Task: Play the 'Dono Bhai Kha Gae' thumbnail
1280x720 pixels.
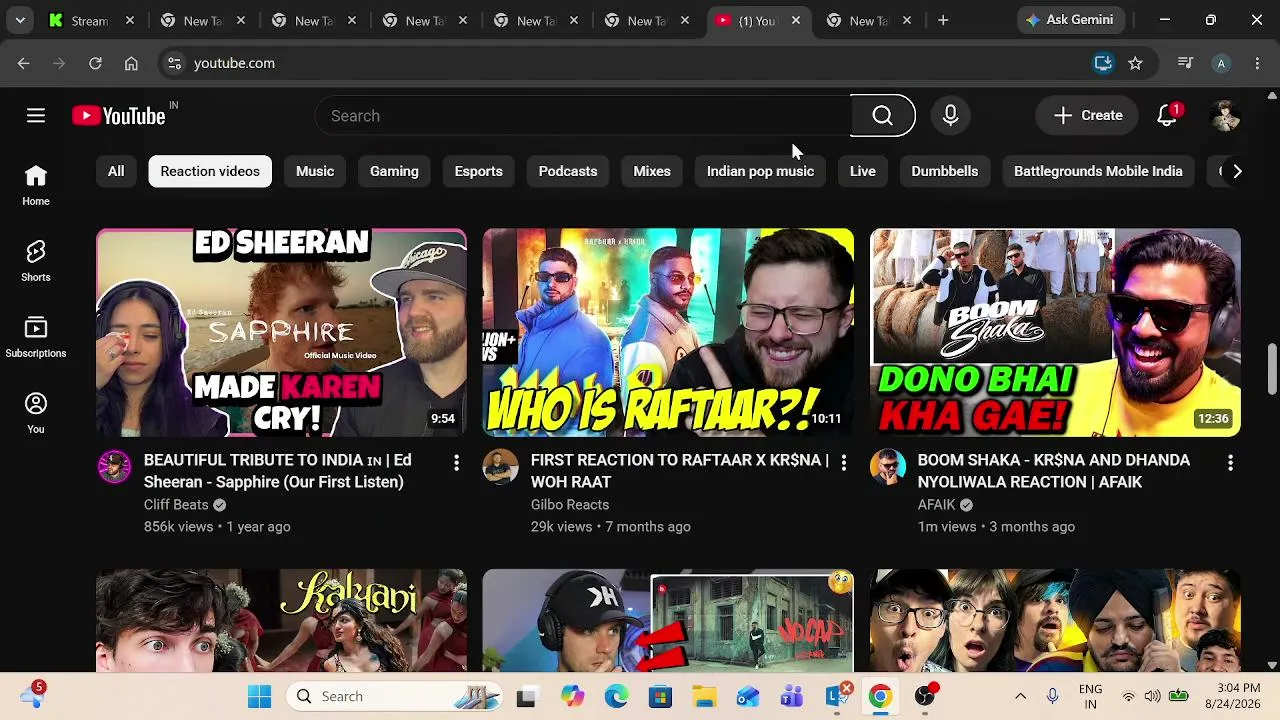Action: tap(1055, 332)
